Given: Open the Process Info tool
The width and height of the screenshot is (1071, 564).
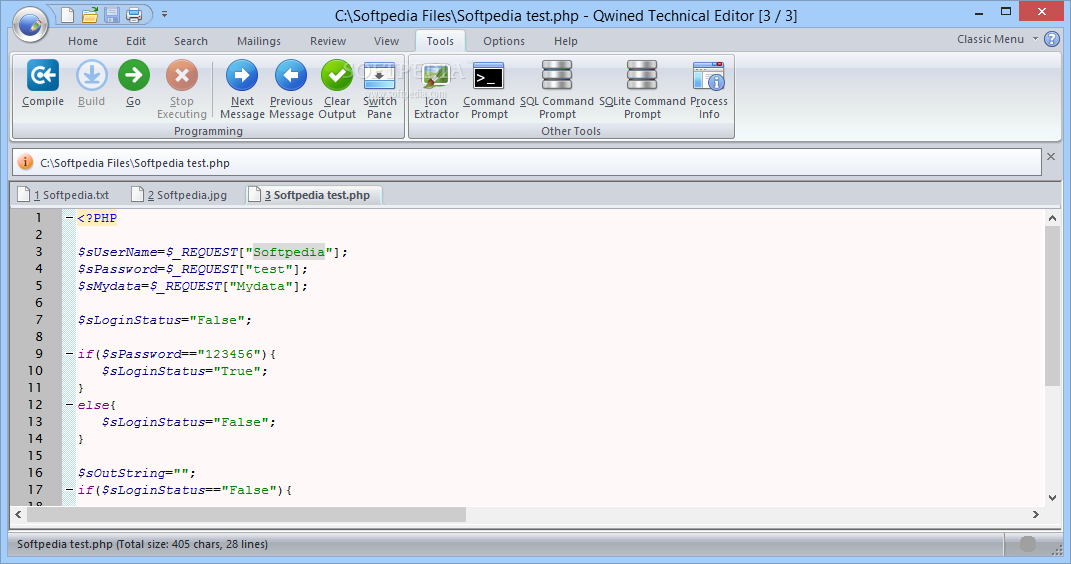Looking at the screenshot, I should [708, 76].
